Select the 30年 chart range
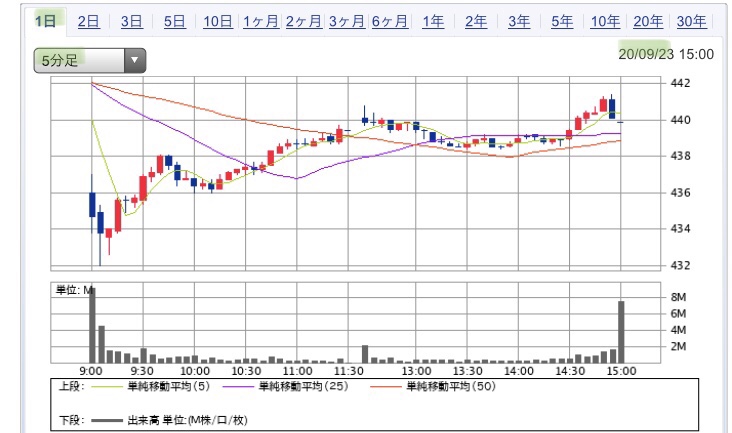Screen dimensions: 732x433 (x=691, y=21)
